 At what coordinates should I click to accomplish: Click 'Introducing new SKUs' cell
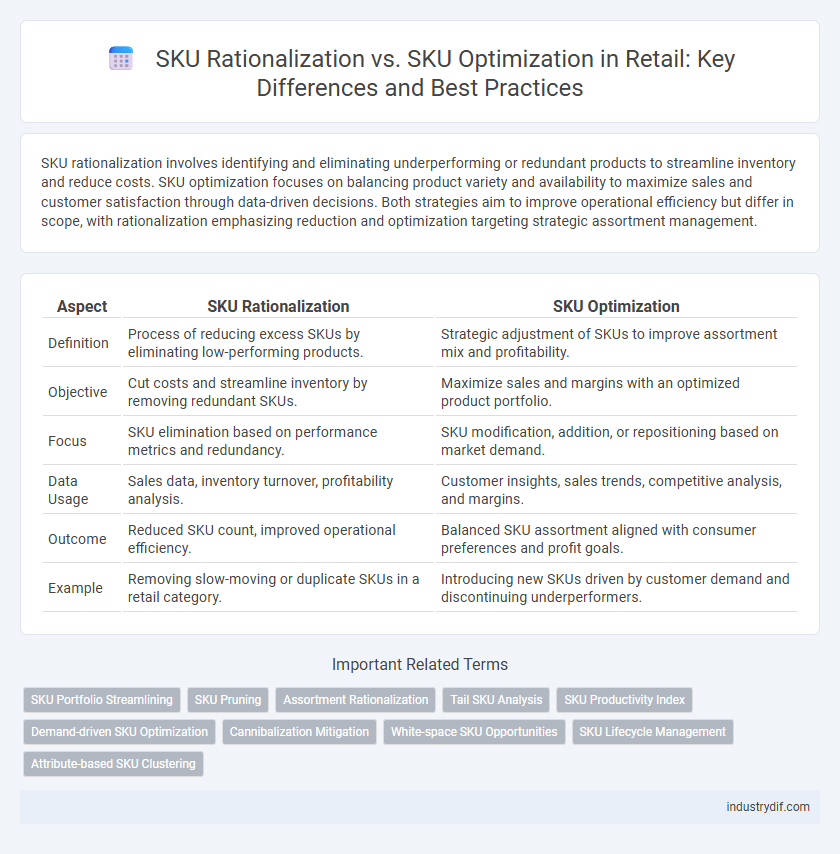[616, 588]
